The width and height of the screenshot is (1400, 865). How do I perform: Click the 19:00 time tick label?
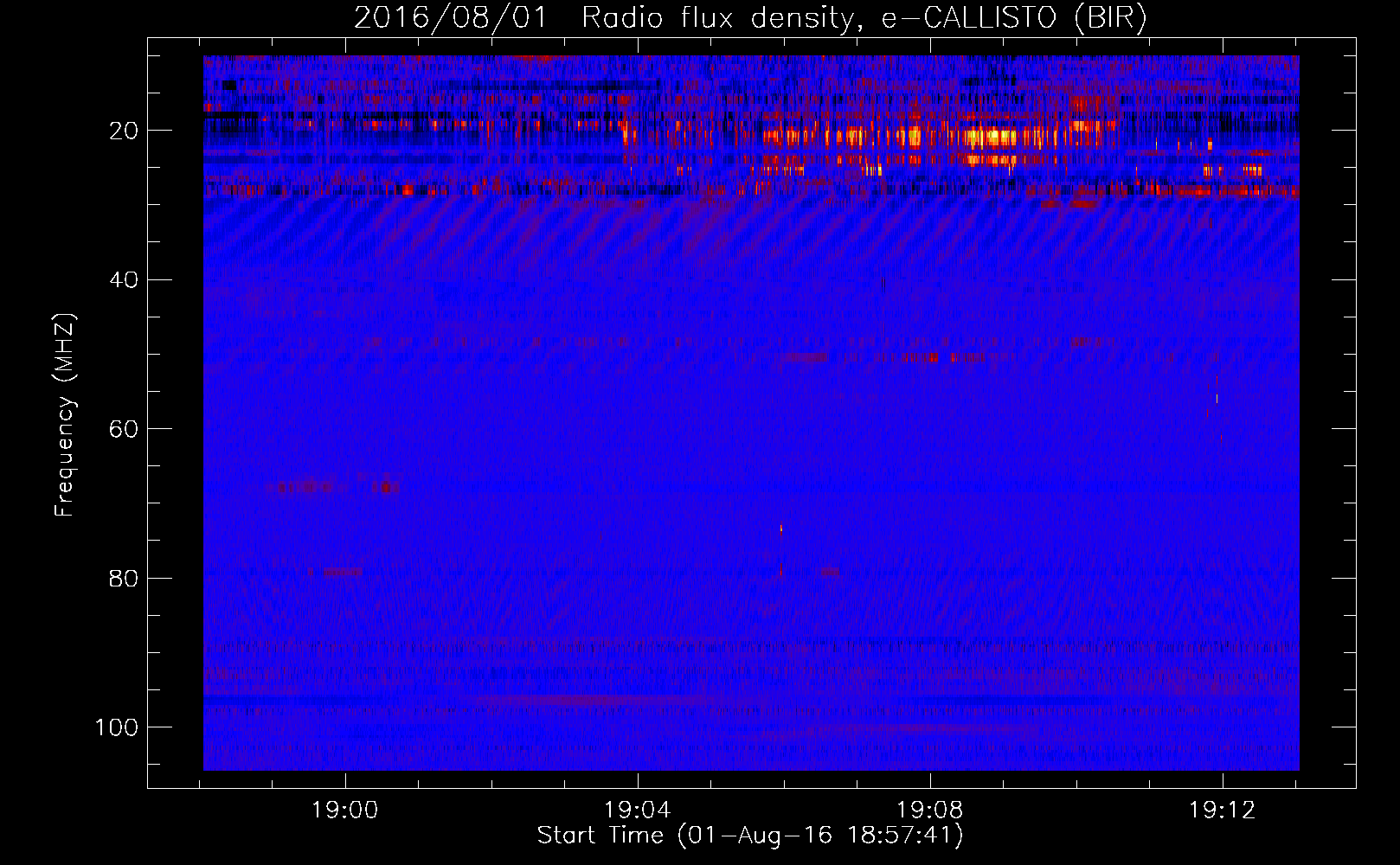(x=345, y=811)
